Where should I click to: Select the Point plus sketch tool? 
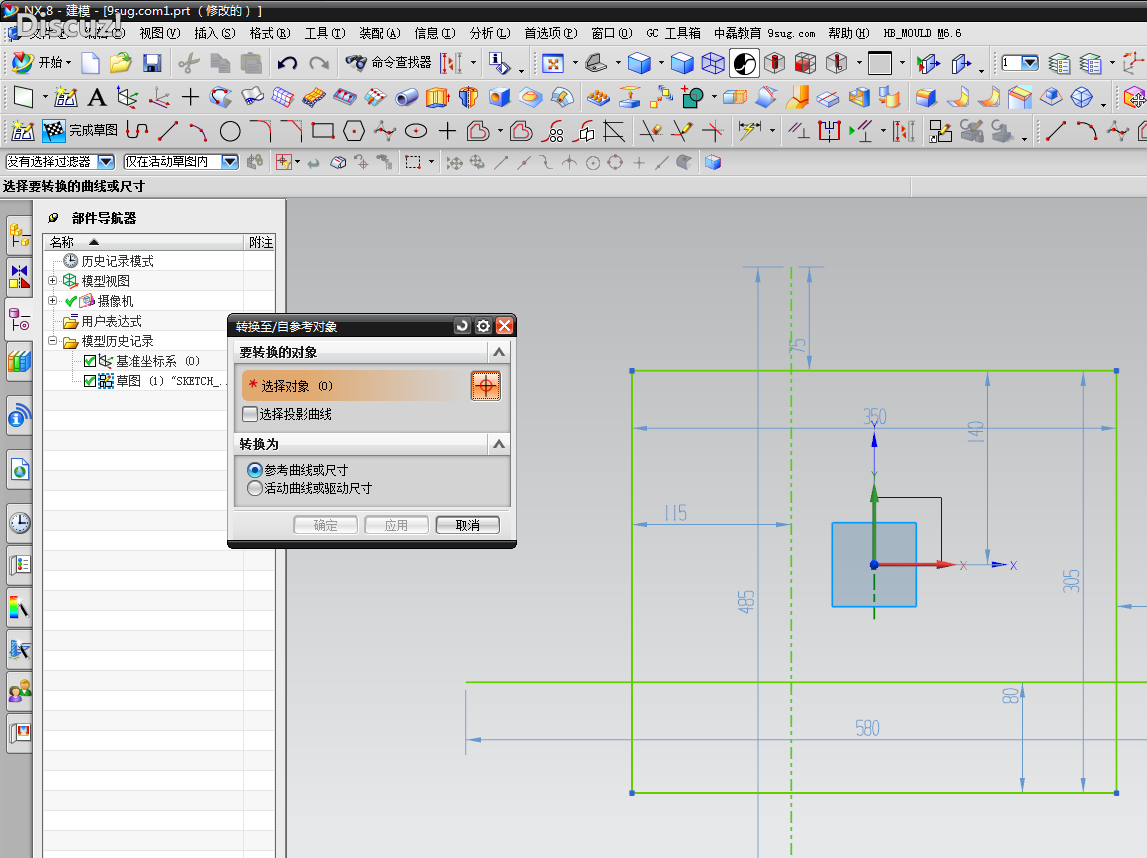[447, 132]
